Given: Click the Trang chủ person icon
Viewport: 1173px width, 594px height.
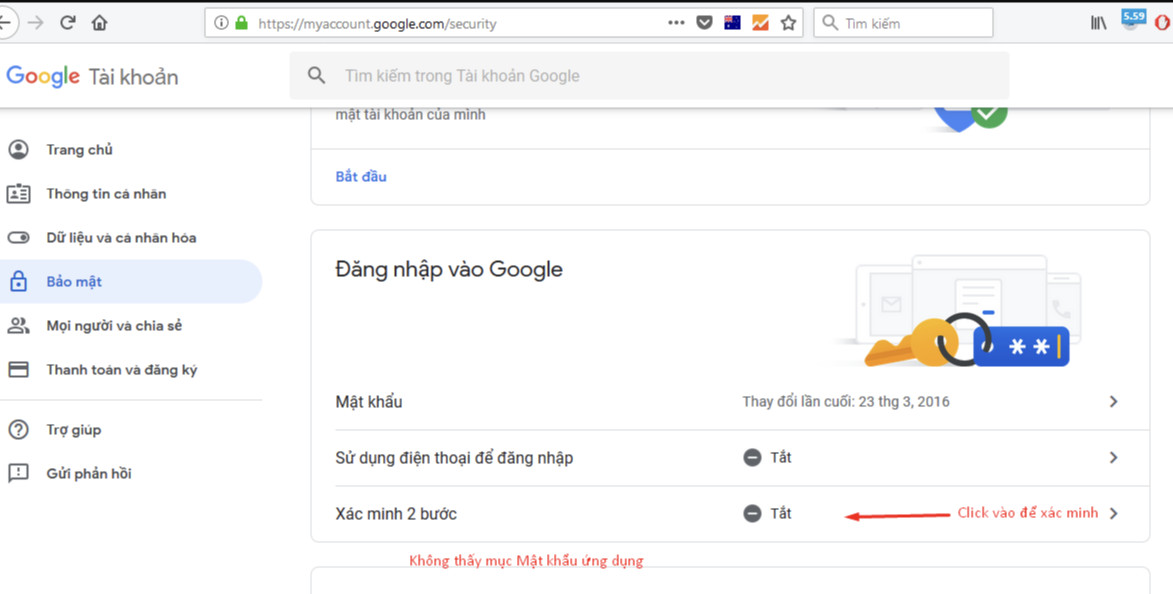Looking at the screenshot, I should 18,150.
